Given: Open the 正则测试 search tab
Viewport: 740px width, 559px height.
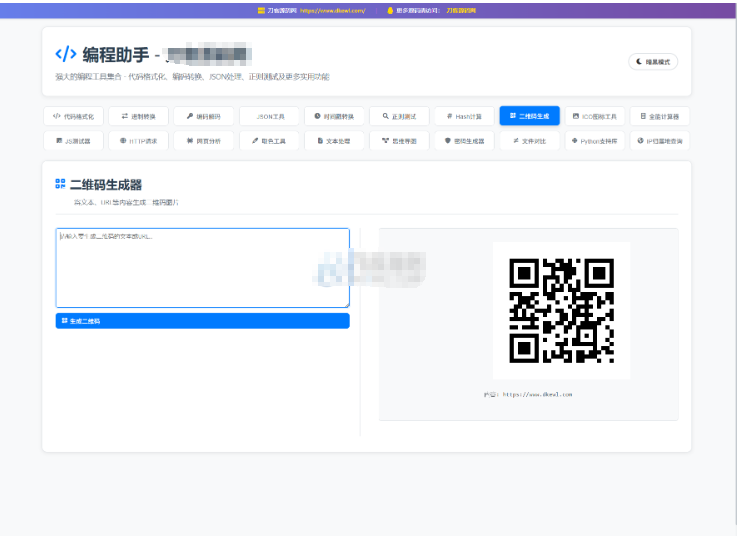Looking at the screenshot, I should click(x=399, y=116).
